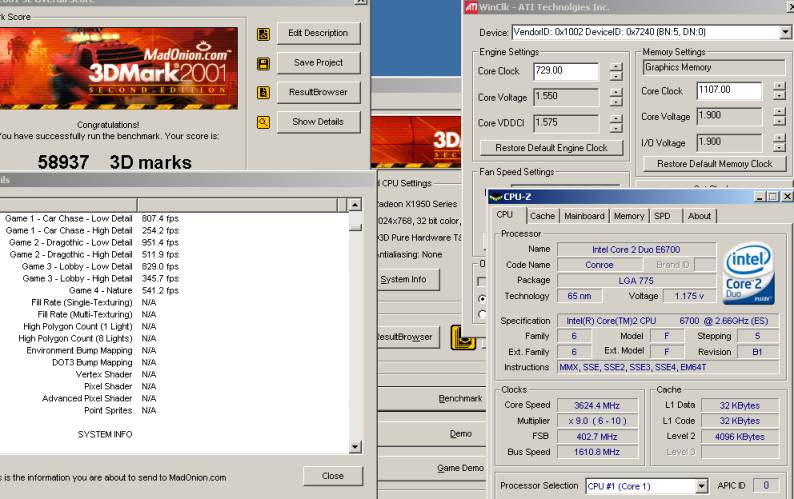Click the MadOnion 3DMark2001 banner image

(118, 68)
